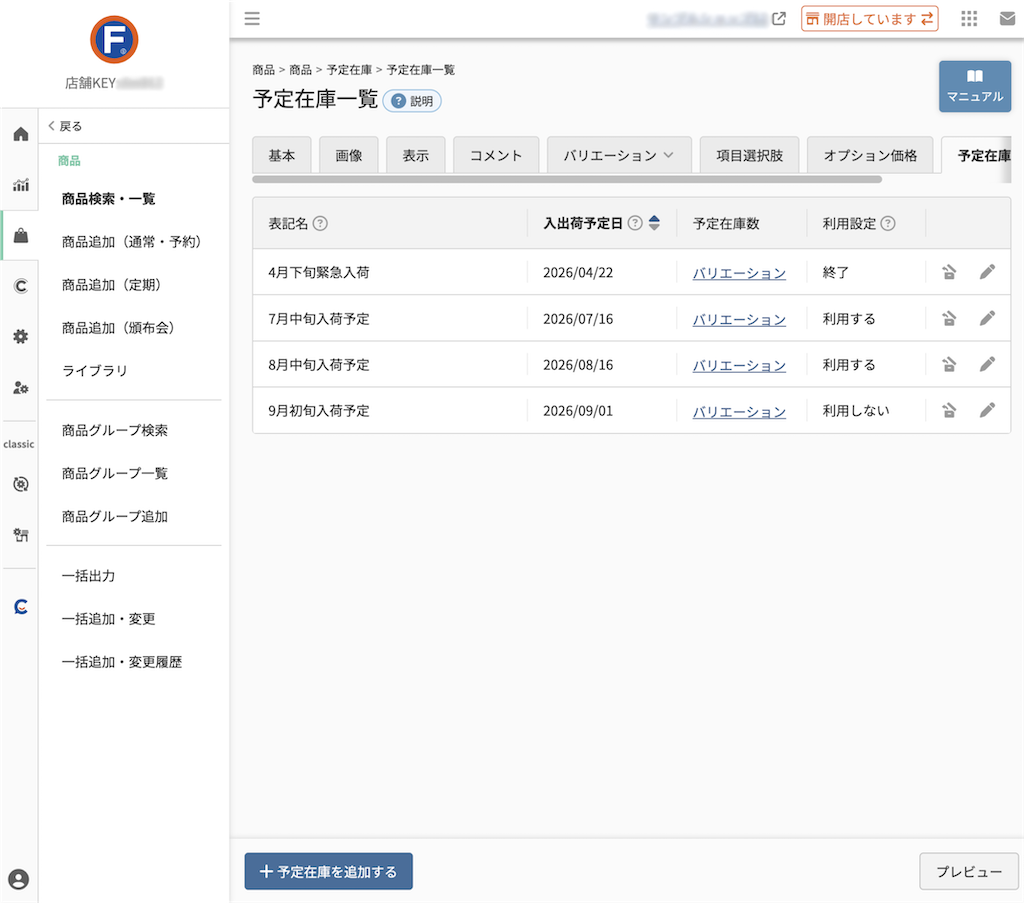Click the 表記名 help question icon

point(320,223)
